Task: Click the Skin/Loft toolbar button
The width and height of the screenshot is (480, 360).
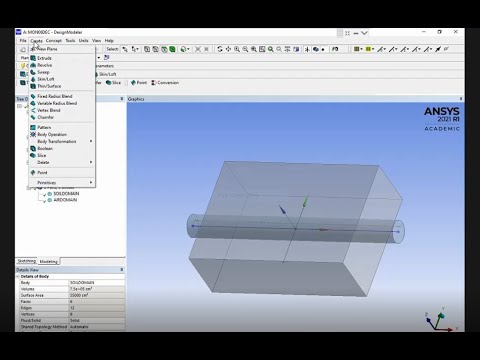Action: click(x=107, y=74)
